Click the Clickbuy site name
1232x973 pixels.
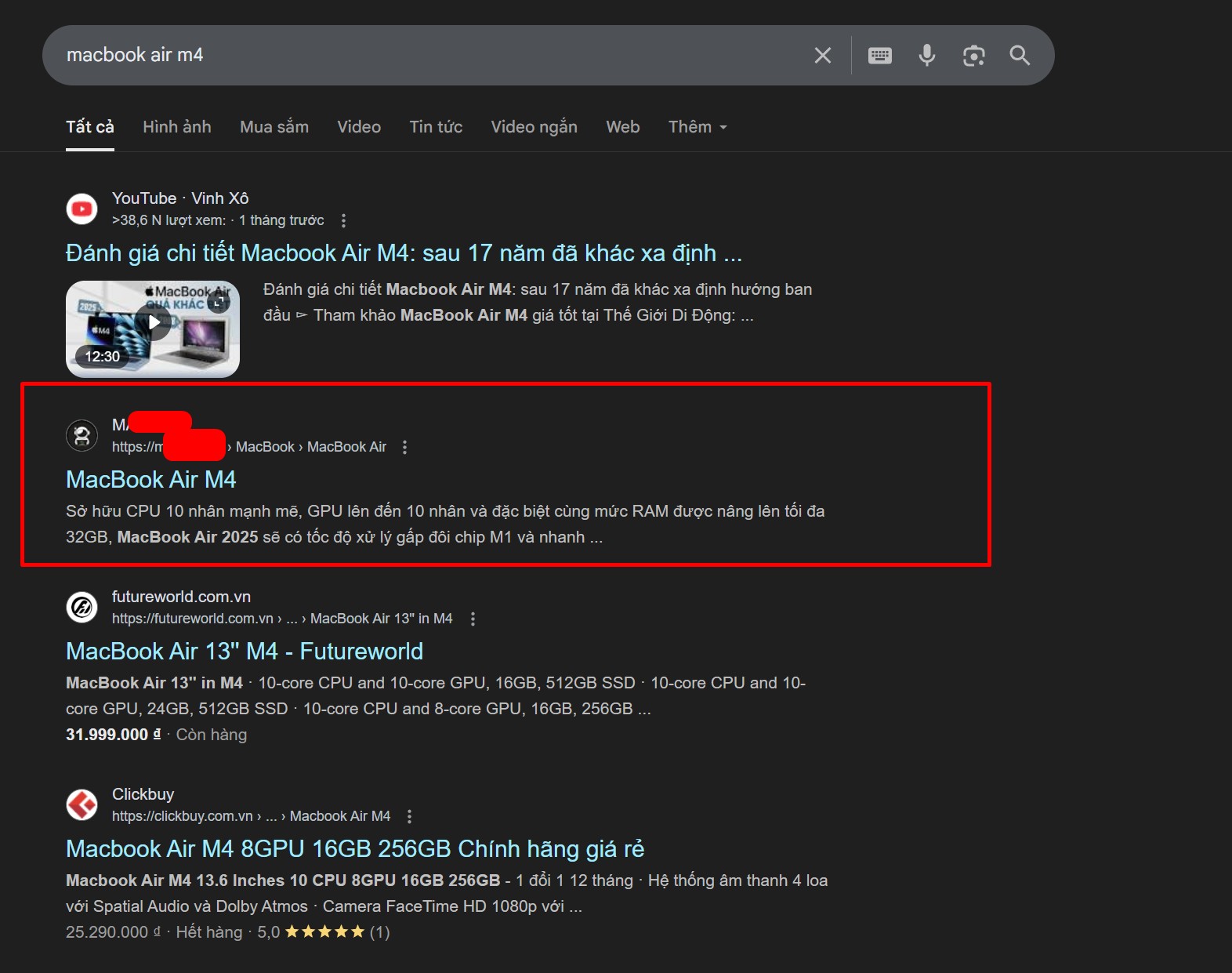(x=143, y=794)
